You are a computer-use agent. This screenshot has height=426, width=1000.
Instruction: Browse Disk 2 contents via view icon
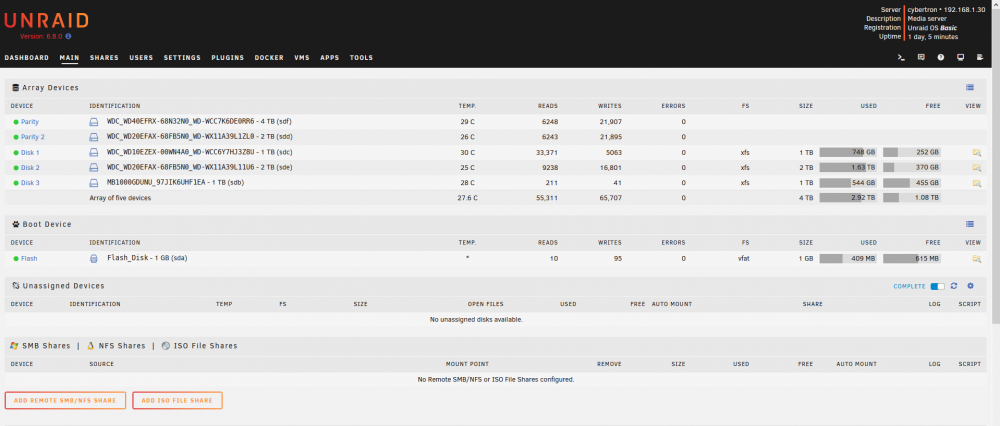click(x=976, y=168)
